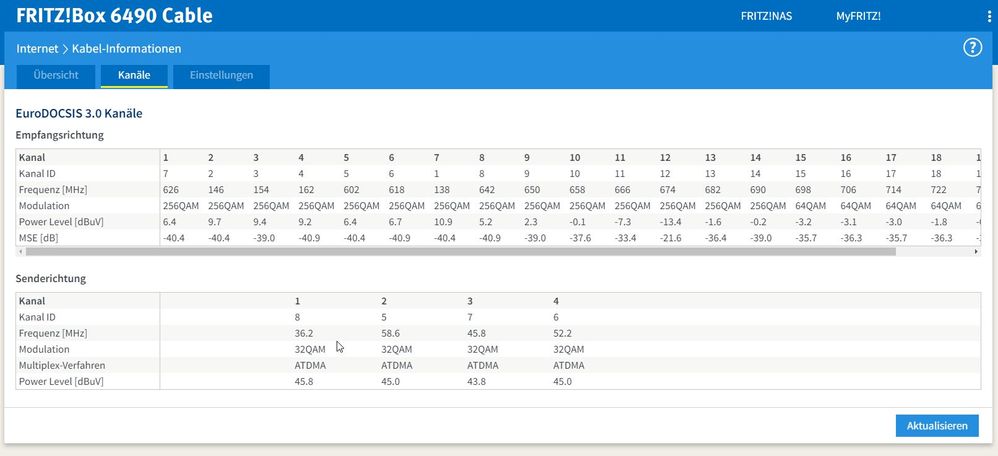The width and height of the screenshot is (998, 456).
Task: Click the downstream frequency value 714
Action: 893,190
